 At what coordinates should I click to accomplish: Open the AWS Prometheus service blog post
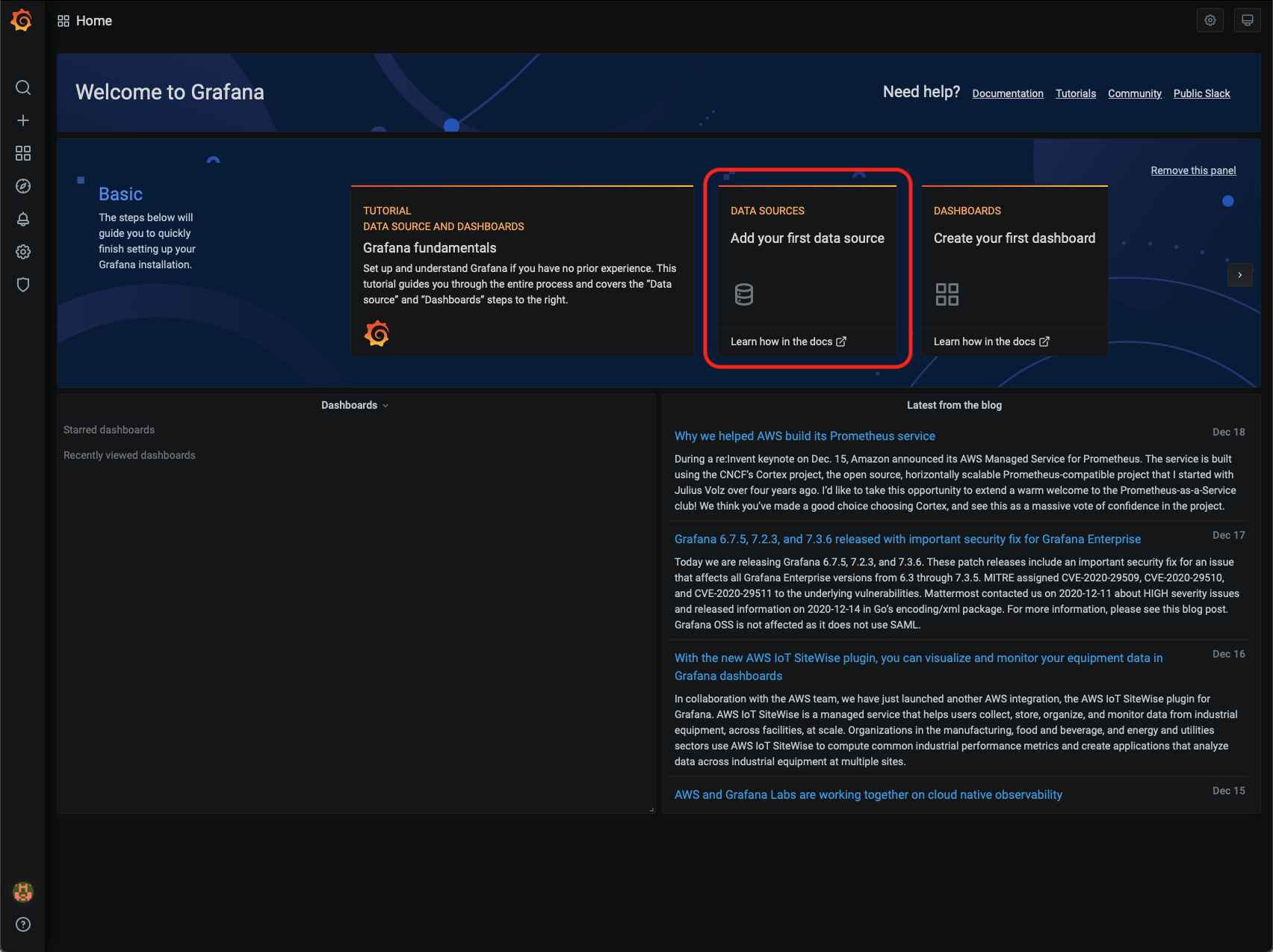(805, 436)
